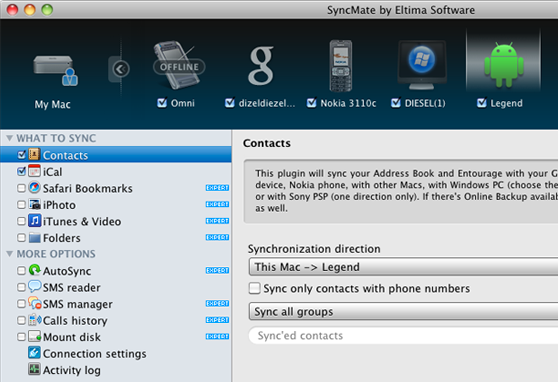
Task: Click the scroll-left arrow in devices bar
Action: tap(121, 69)
